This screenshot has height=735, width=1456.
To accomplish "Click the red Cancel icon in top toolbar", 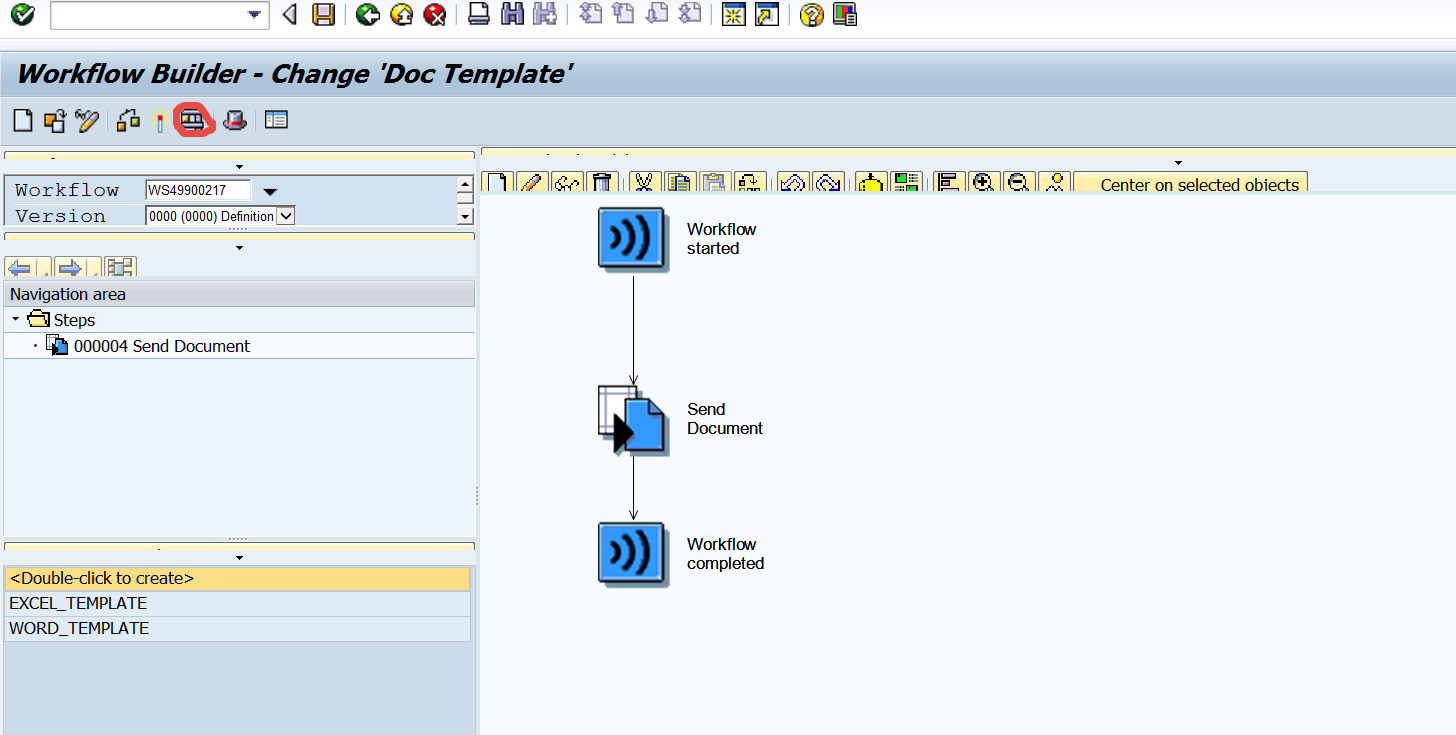I will (x=435, y=15).
